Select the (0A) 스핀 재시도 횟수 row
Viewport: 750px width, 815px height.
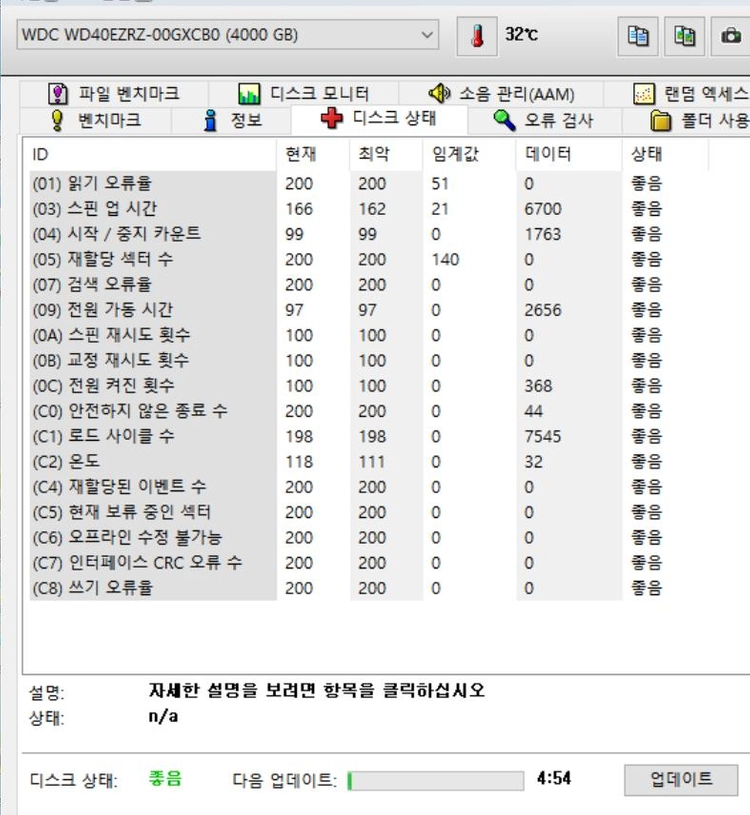[369, 335]
